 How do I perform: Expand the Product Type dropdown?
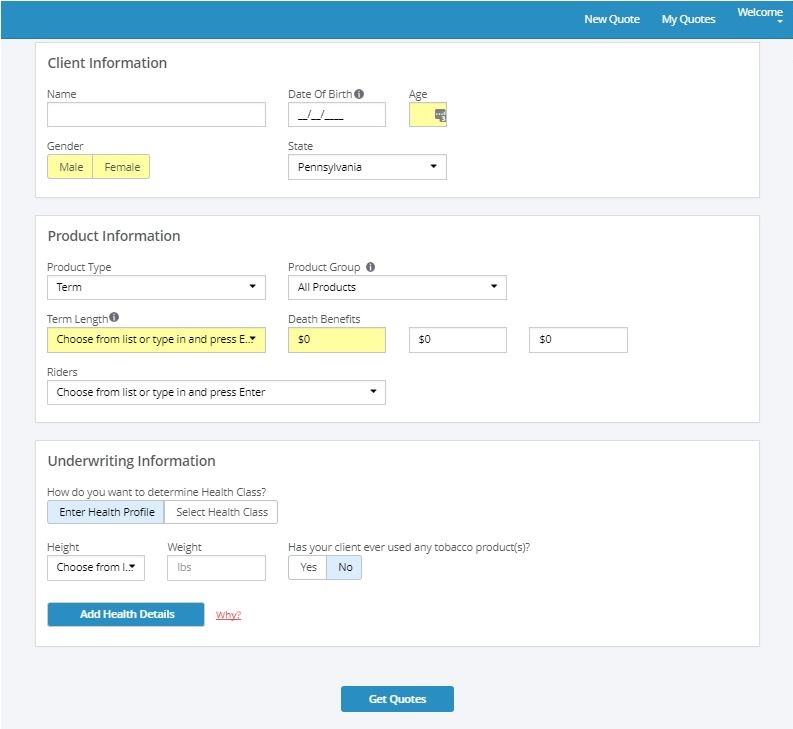[x=156, y=287]
